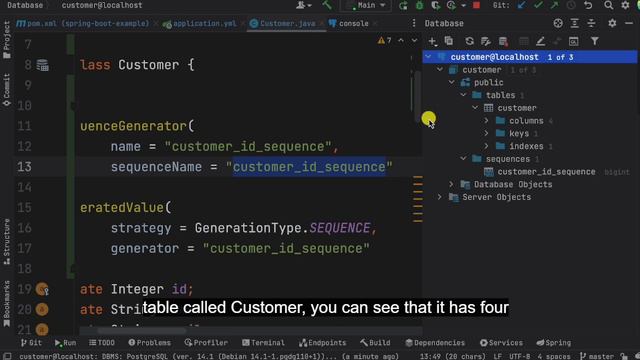Open Run tool window in bottom bar
This screenshot has height=360, width=640.
(x=65, y=342)
